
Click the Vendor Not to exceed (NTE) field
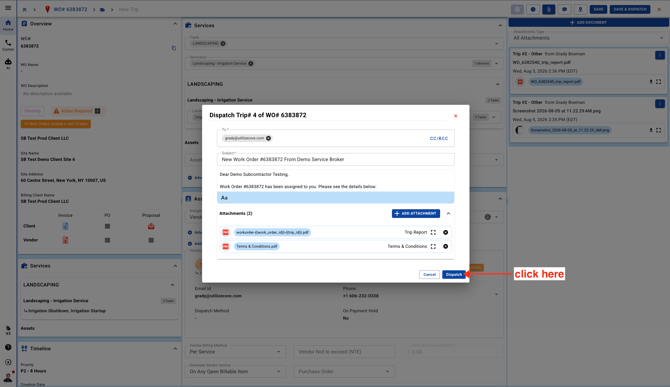[x=344, y=352]
